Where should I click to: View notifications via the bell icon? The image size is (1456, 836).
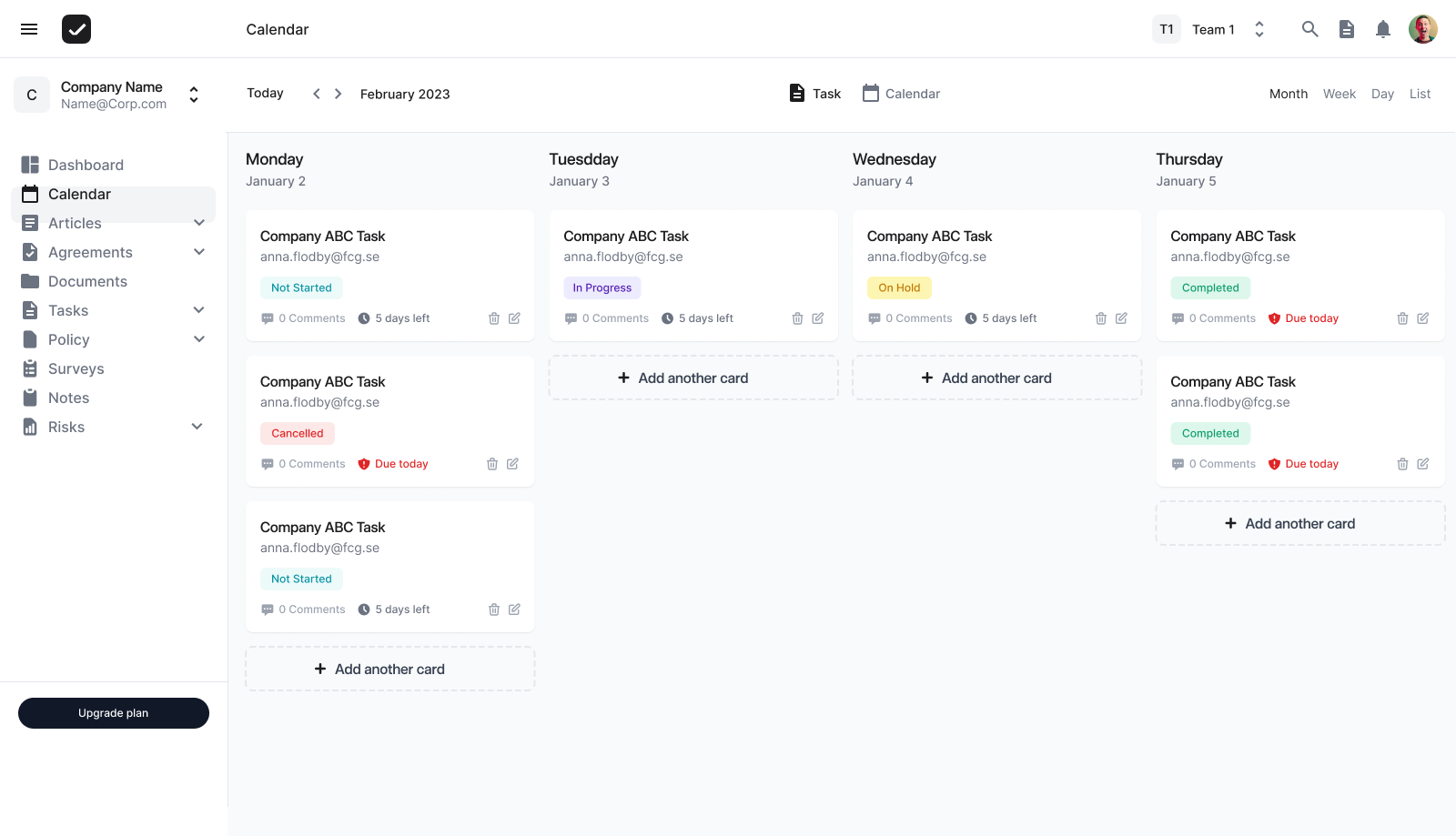(x=1384, y=28)
